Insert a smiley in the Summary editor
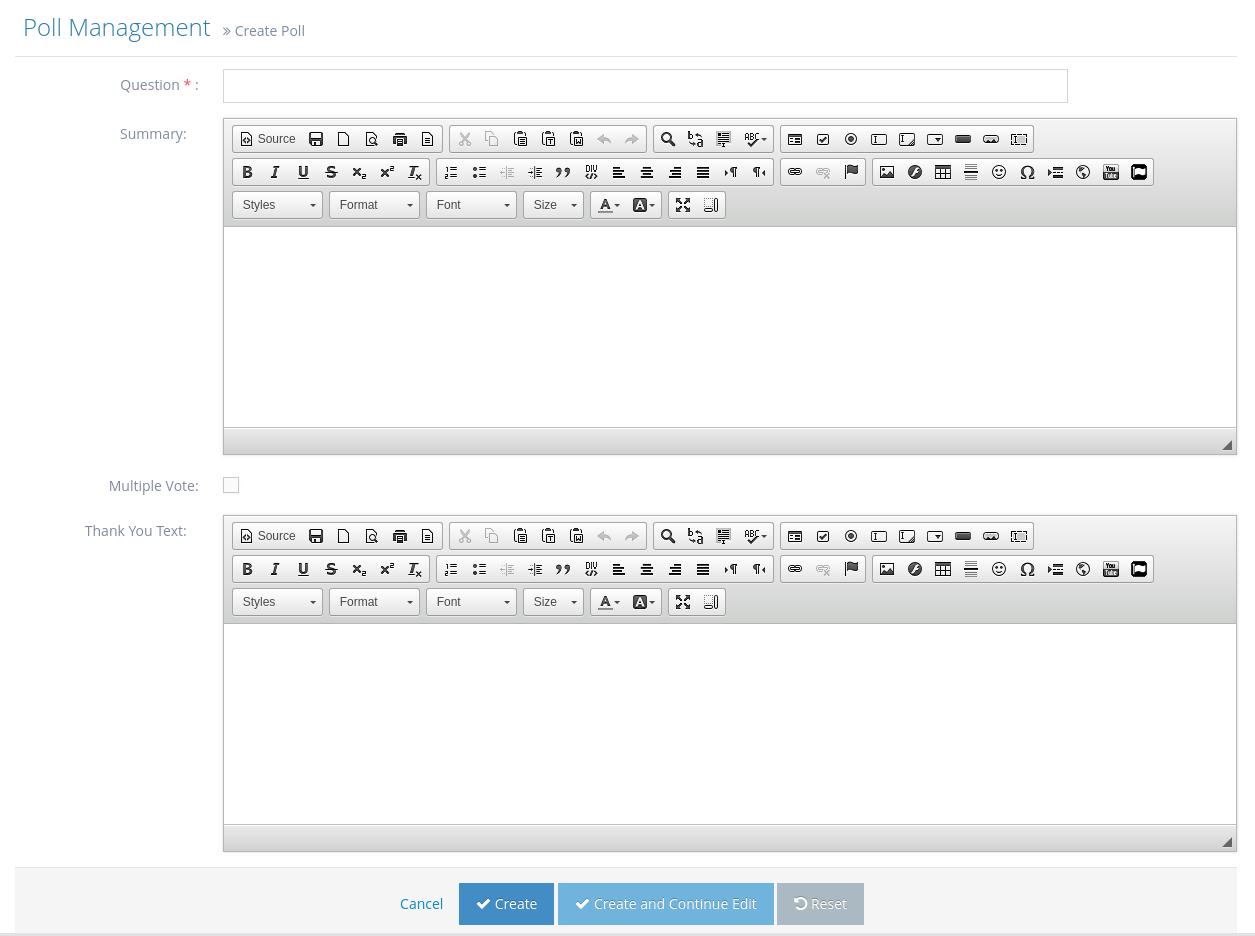The image size is (1255, 936). click(998, 172)
